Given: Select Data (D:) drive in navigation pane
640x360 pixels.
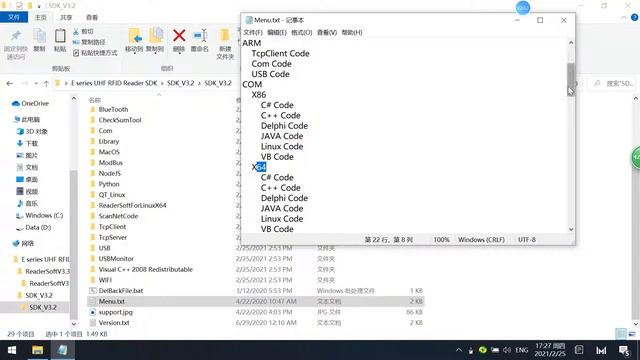Looking at the screenshot, I should [x=33, y=227].
